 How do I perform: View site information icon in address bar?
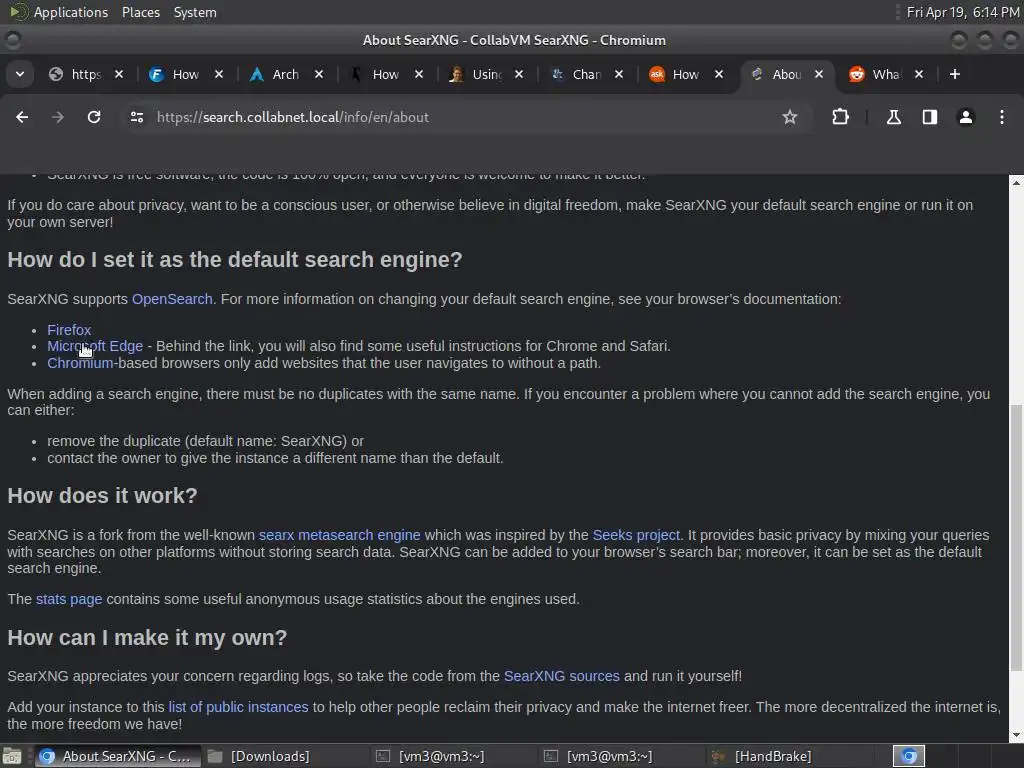[x=136, y=117]
